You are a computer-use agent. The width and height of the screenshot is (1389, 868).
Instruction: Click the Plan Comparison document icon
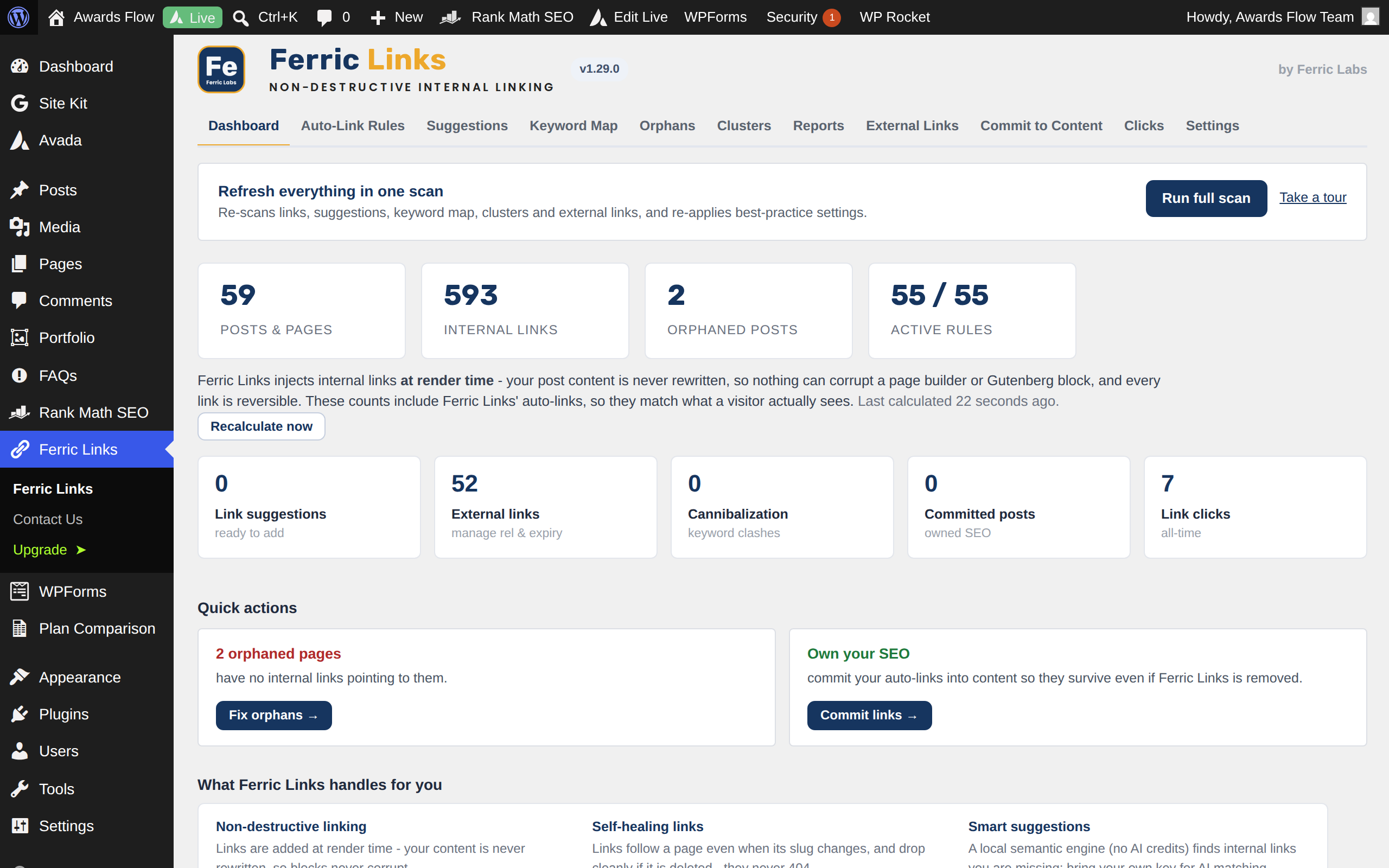click(20, 628)
